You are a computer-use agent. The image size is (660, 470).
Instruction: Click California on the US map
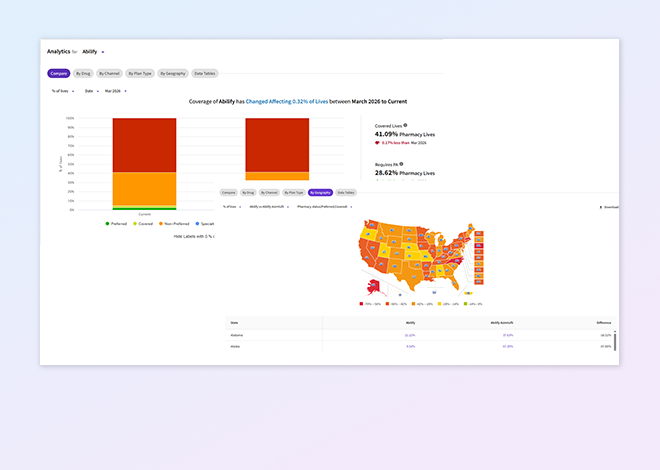click(x=366, y=255)
